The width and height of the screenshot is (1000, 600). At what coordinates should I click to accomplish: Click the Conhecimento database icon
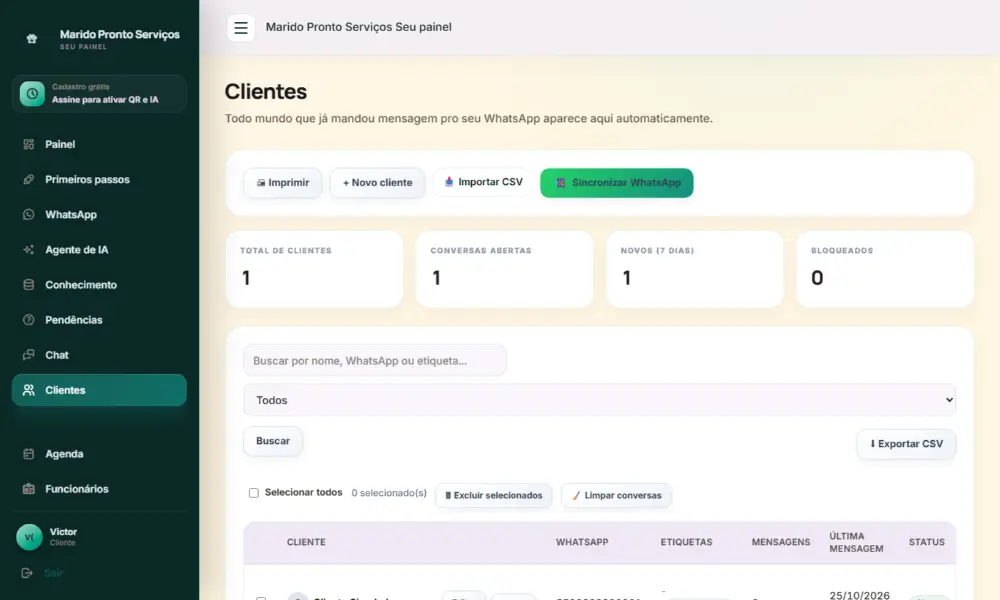(29, 284)
